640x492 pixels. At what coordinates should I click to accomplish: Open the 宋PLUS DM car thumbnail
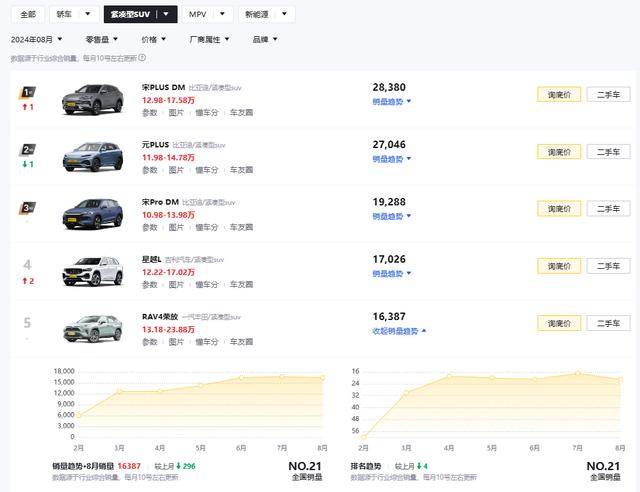(x=93, y=99)
